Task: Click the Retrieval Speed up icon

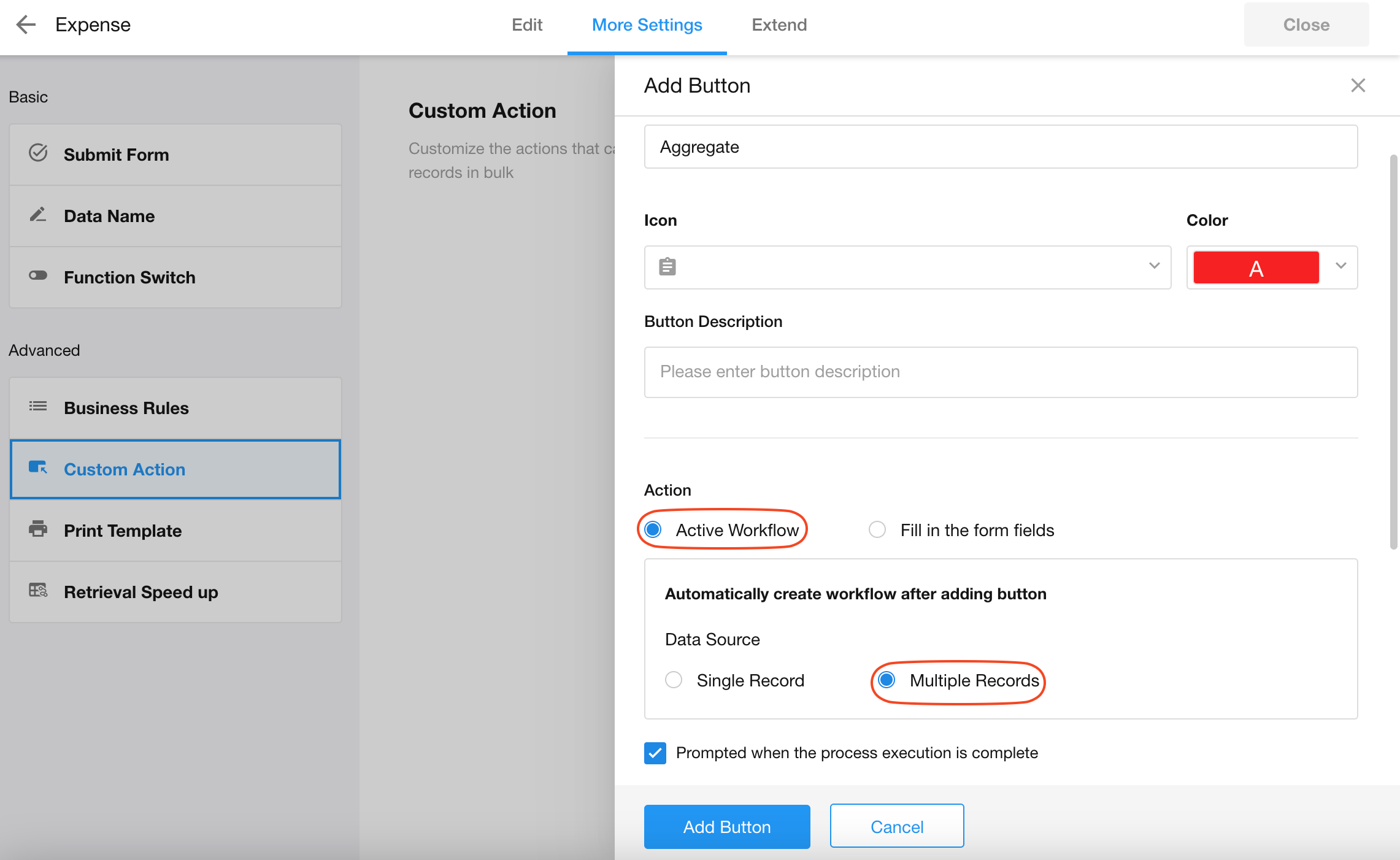Action: click(x=38, y=590)
